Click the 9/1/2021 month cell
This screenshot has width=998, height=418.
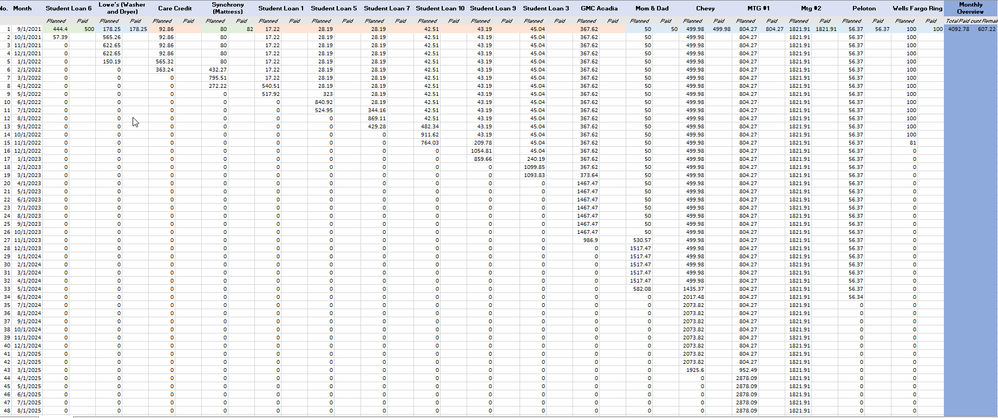pyautogui.click(x=26, y=29)
